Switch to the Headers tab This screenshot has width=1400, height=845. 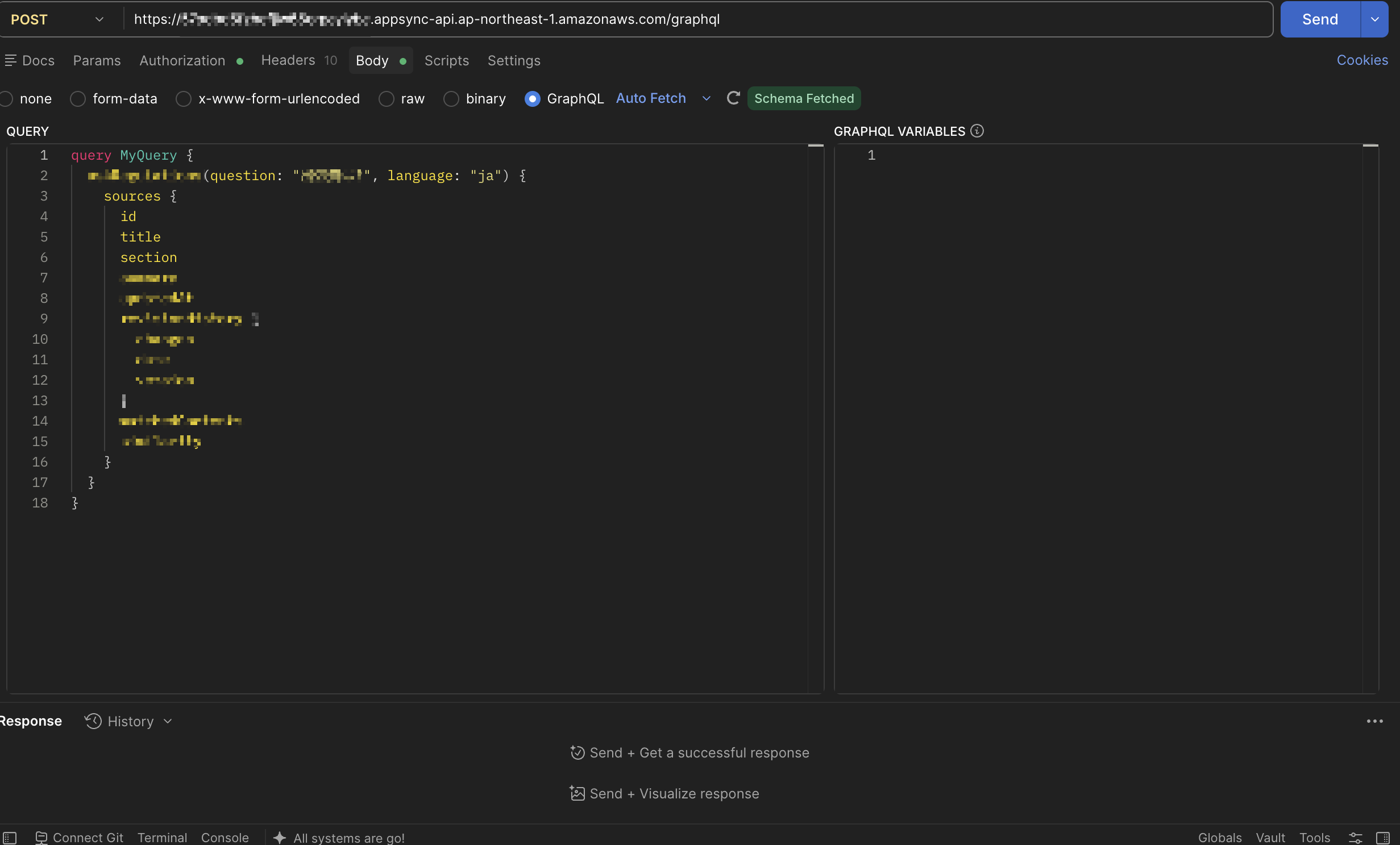(299, 60)
